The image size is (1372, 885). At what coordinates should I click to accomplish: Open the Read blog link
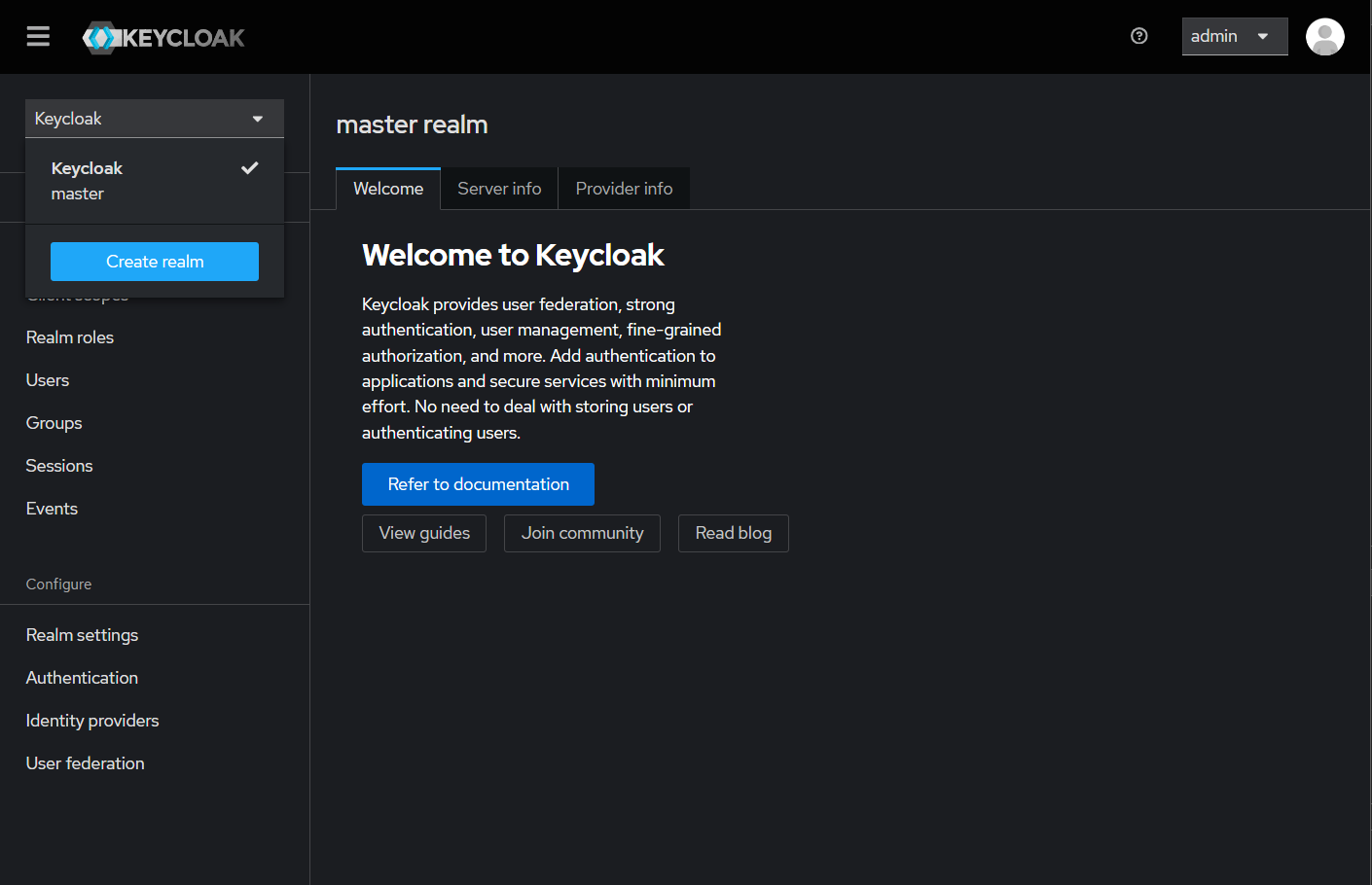[733, 533]
